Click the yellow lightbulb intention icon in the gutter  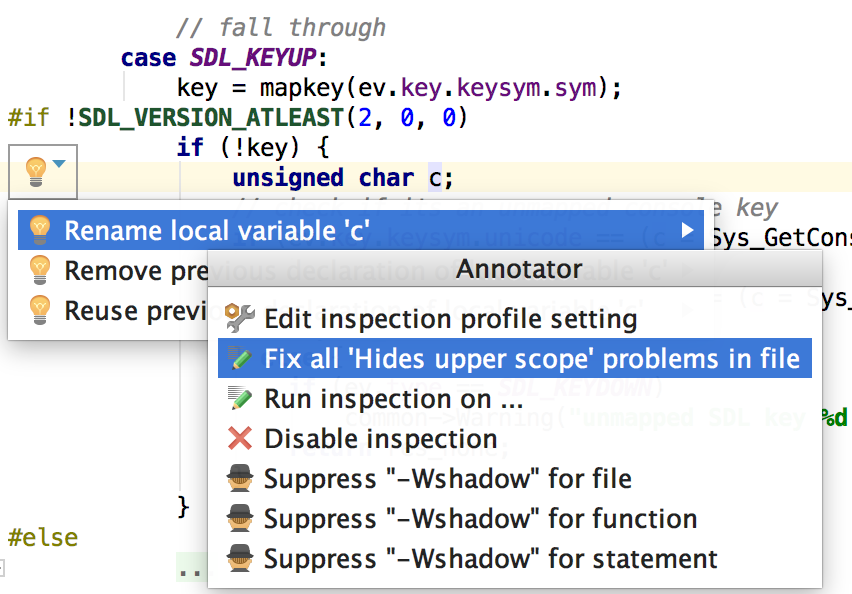tap(35, 171)
